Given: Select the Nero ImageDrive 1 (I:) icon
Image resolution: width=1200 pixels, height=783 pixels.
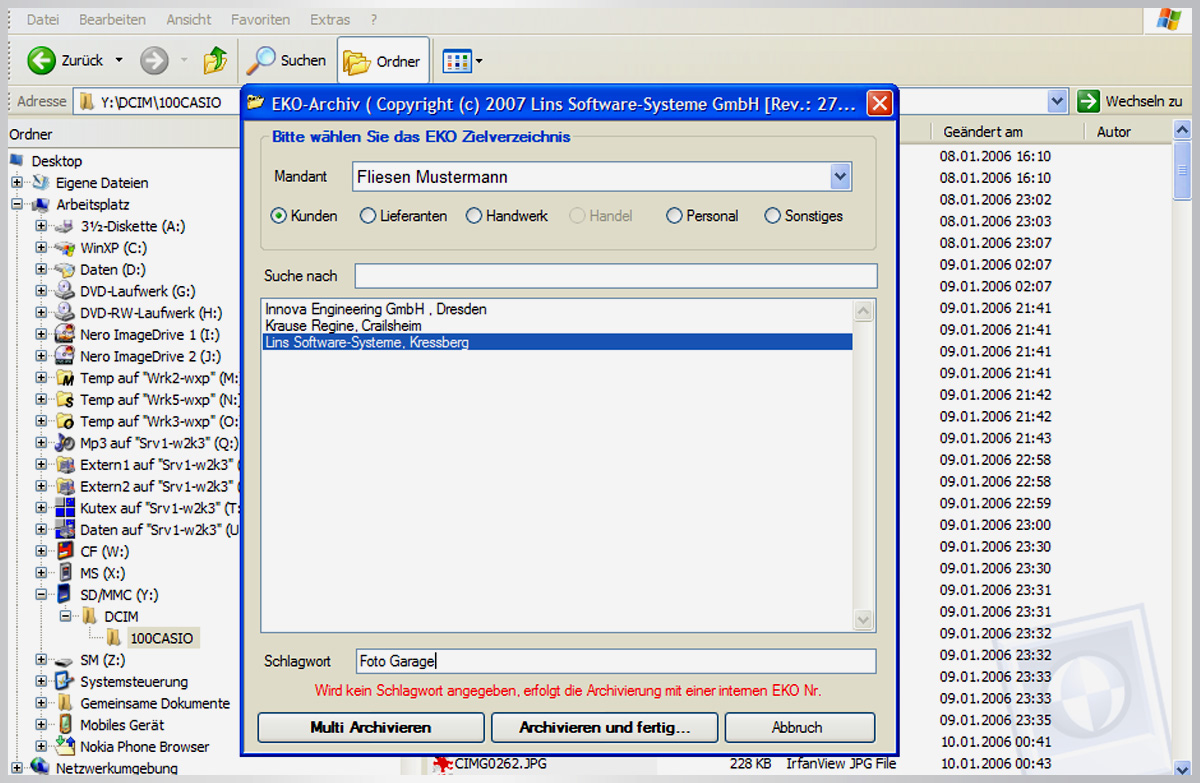Looking at the screenshot, I should (x=65, y=334).
